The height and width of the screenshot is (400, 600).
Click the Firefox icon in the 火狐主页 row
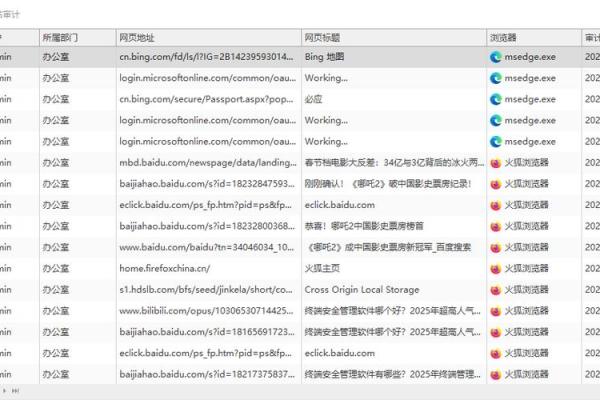[496, 269]
